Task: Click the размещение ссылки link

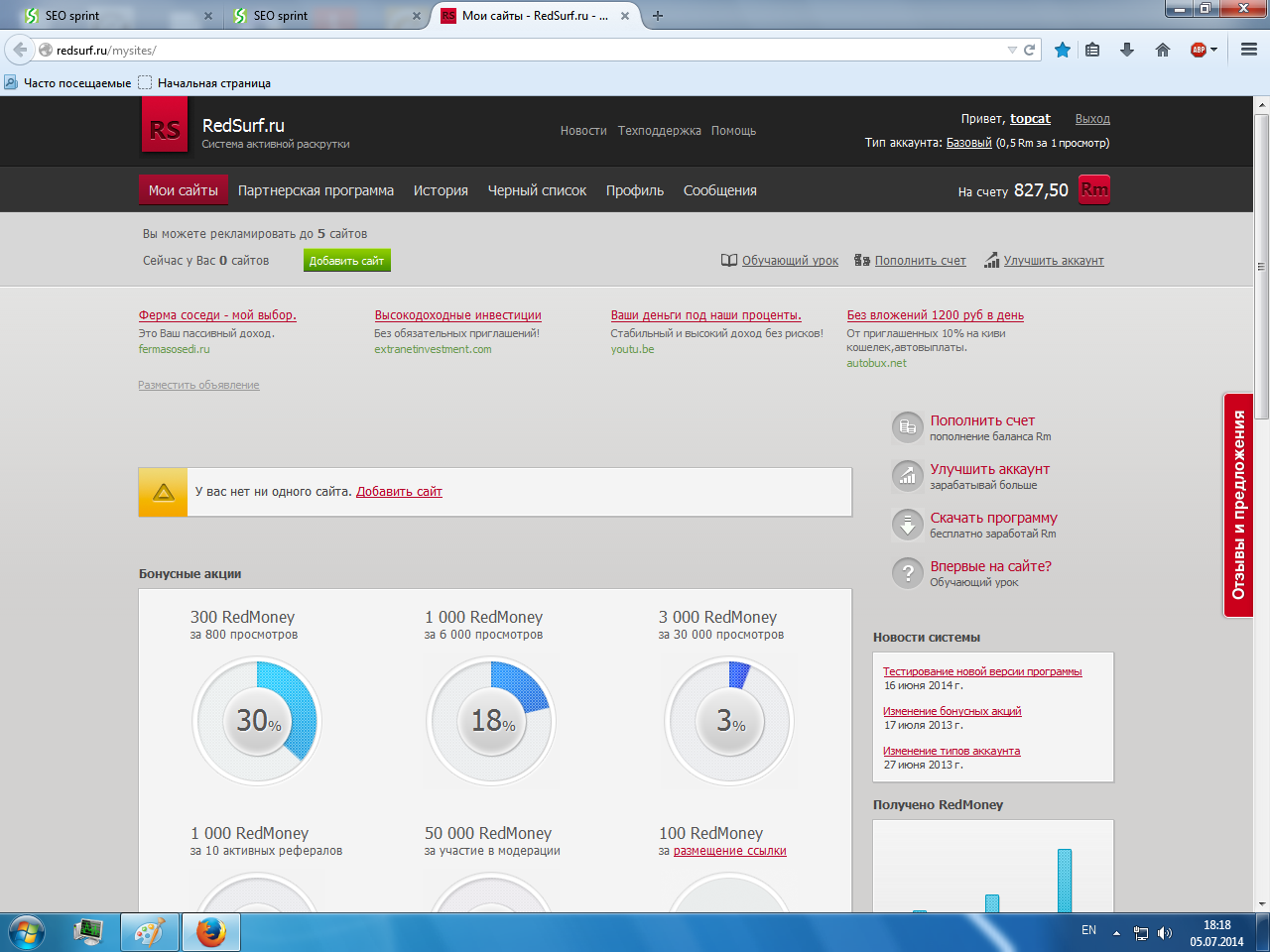Action: 730,851
